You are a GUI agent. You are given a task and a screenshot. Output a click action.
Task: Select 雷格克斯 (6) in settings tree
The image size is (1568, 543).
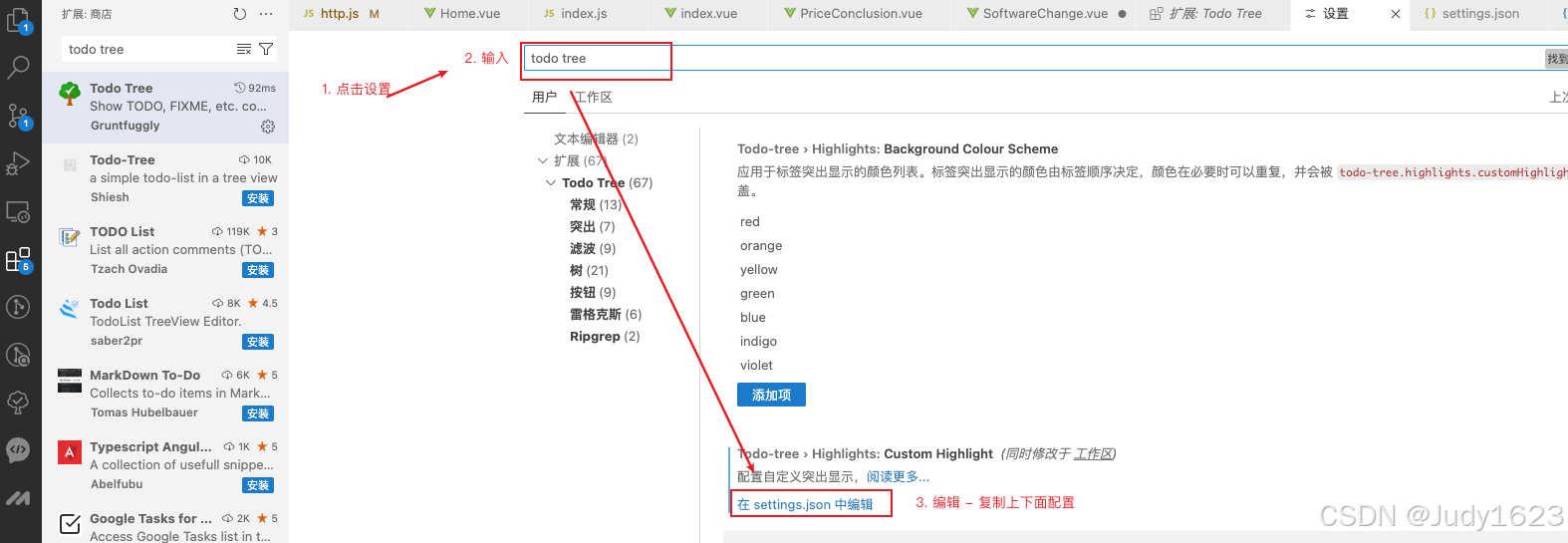click(x=606, y=314)
